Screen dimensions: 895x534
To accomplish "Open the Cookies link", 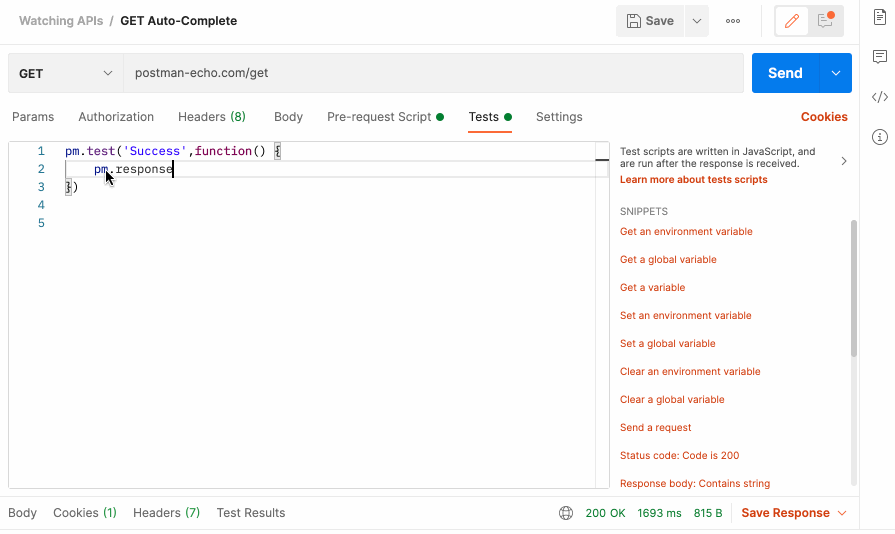I will (x=824, y=117).
